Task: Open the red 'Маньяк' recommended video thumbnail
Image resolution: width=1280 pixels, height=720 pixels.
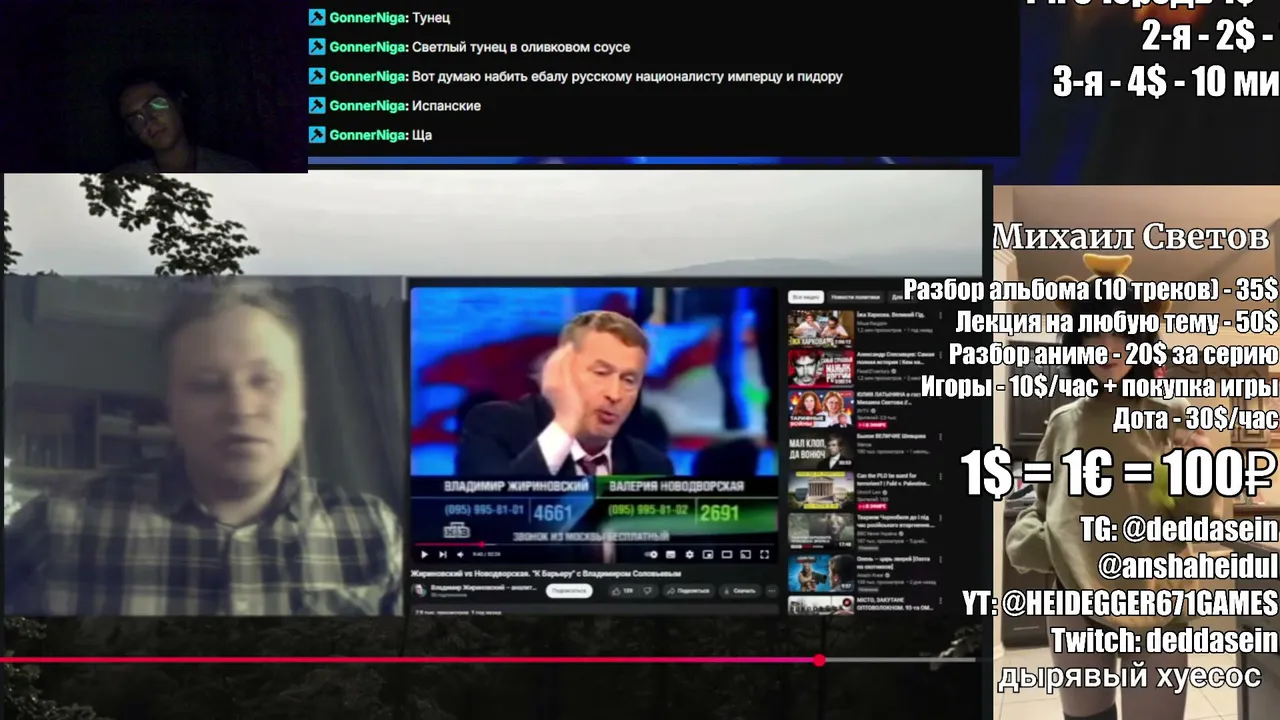Action: (x=820, y=368)
